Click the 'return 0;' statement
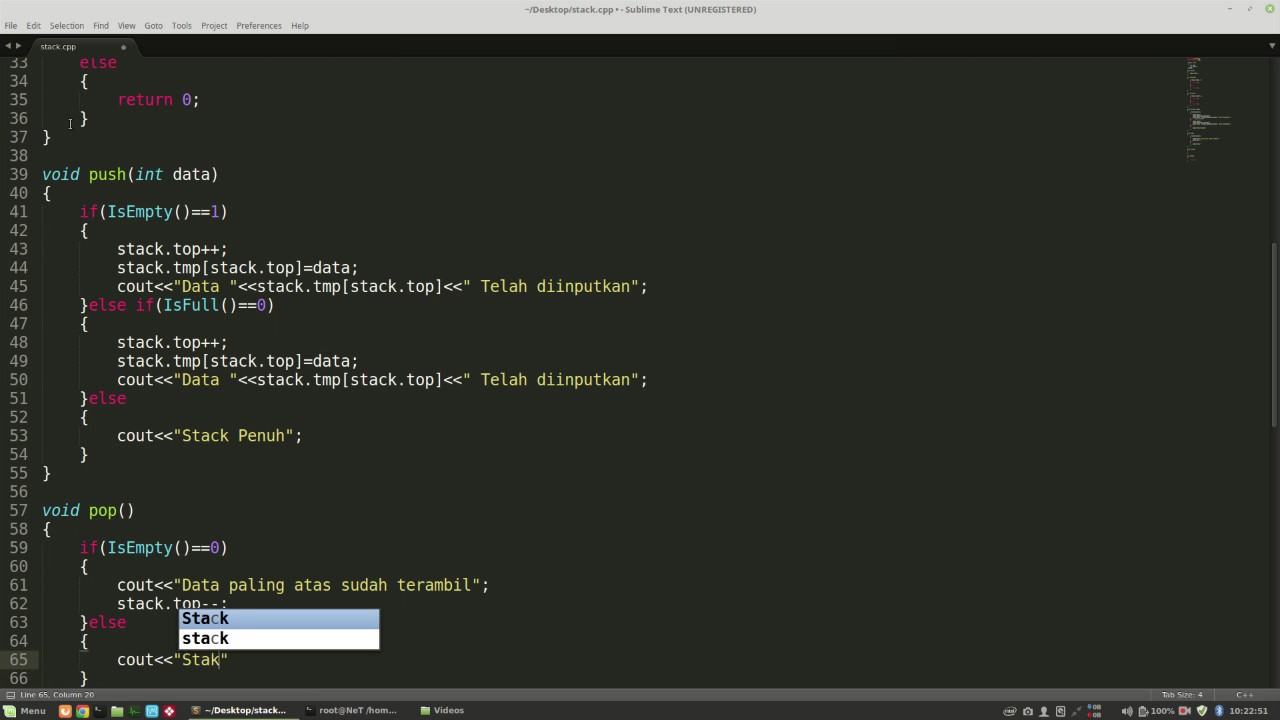This screenshot has width=1280, height=720. pos(158,100)
